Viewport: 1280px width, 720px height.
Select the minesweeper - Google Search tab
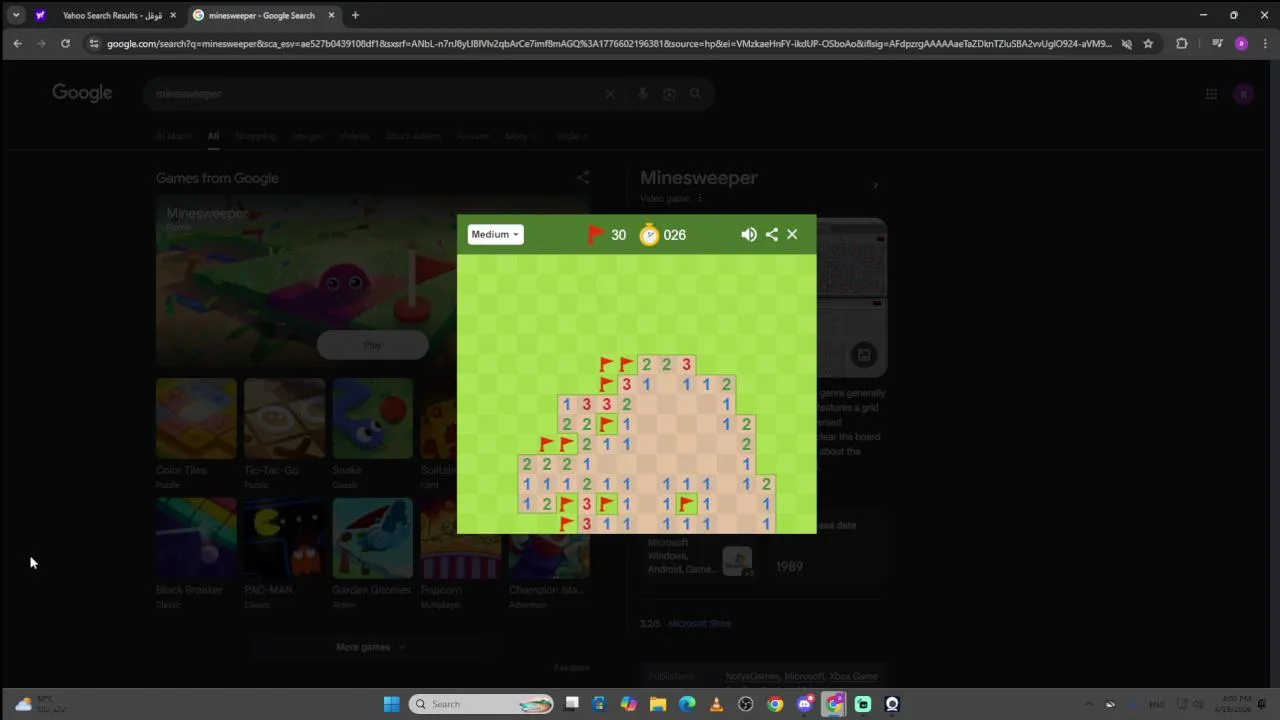pos(263,15)
